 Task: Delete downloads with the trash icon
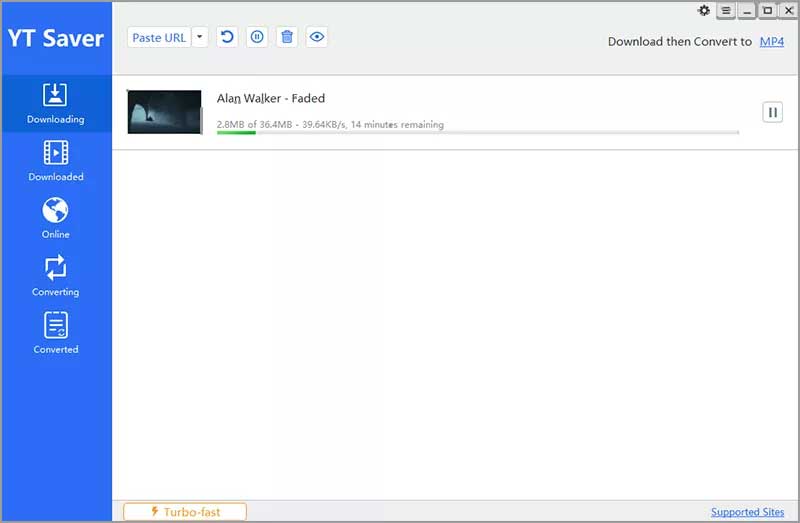click(287, 37)
